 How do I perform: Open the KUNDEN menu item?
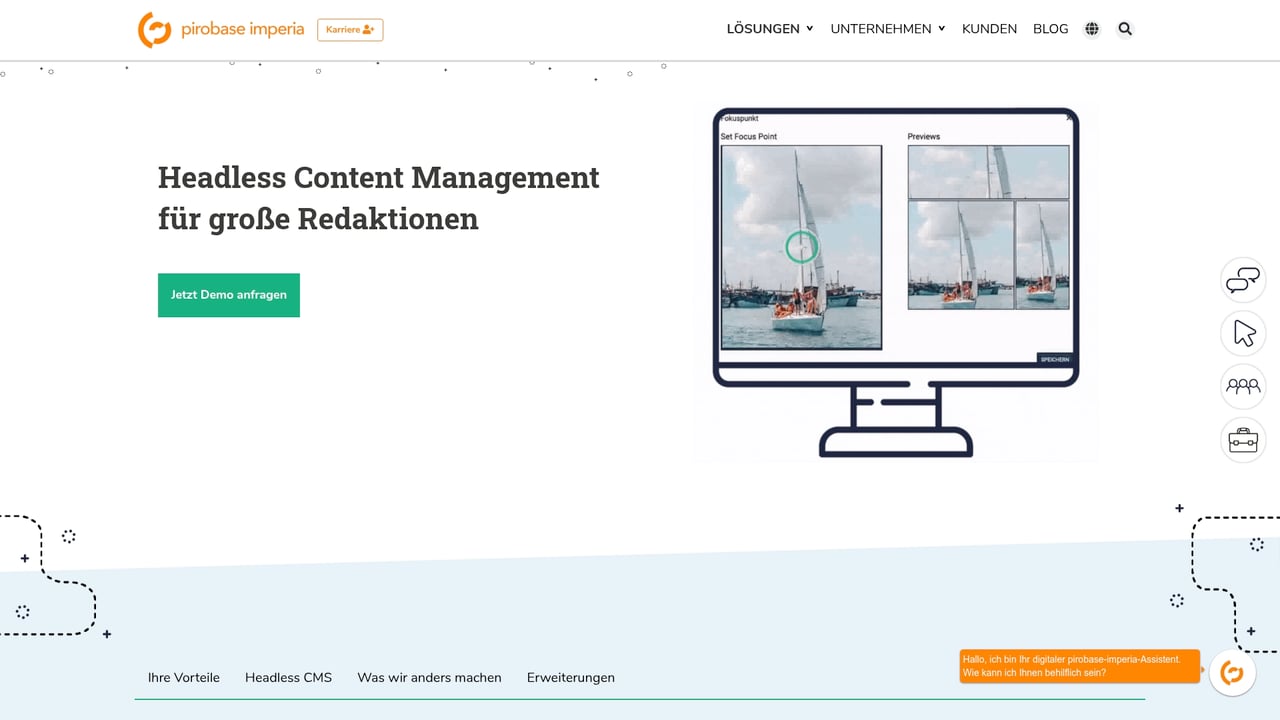[x=989, y=28]
